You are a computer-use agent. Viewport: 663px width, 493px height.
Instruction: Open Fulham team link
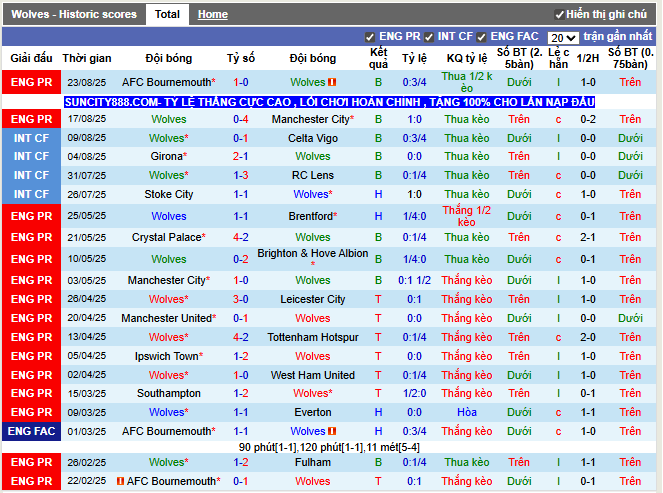click(x=313, y=462)
